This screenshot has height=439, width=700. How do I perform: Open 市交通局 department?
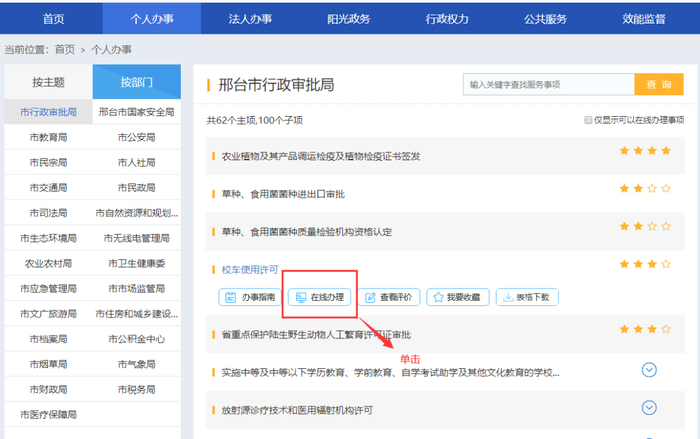(x=48, y=188)
